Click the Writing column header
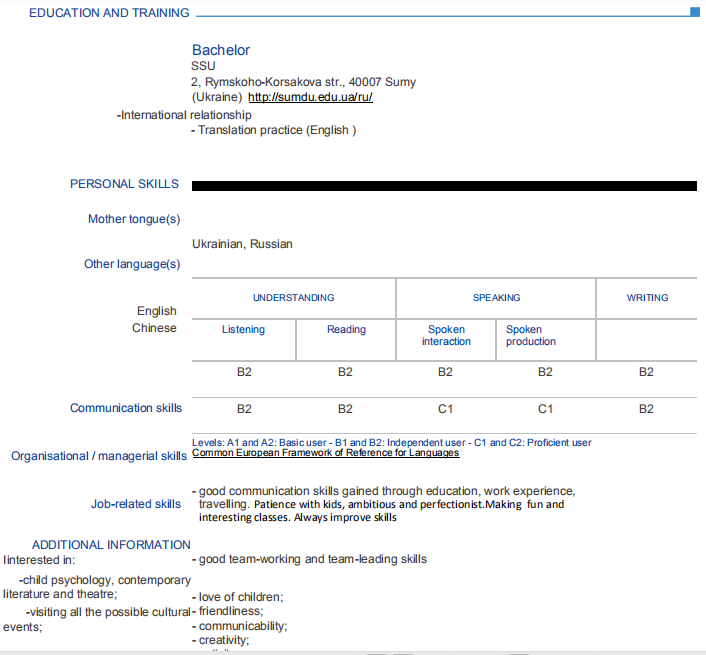Viewport: 706px width, 655px height. point(647,298)
